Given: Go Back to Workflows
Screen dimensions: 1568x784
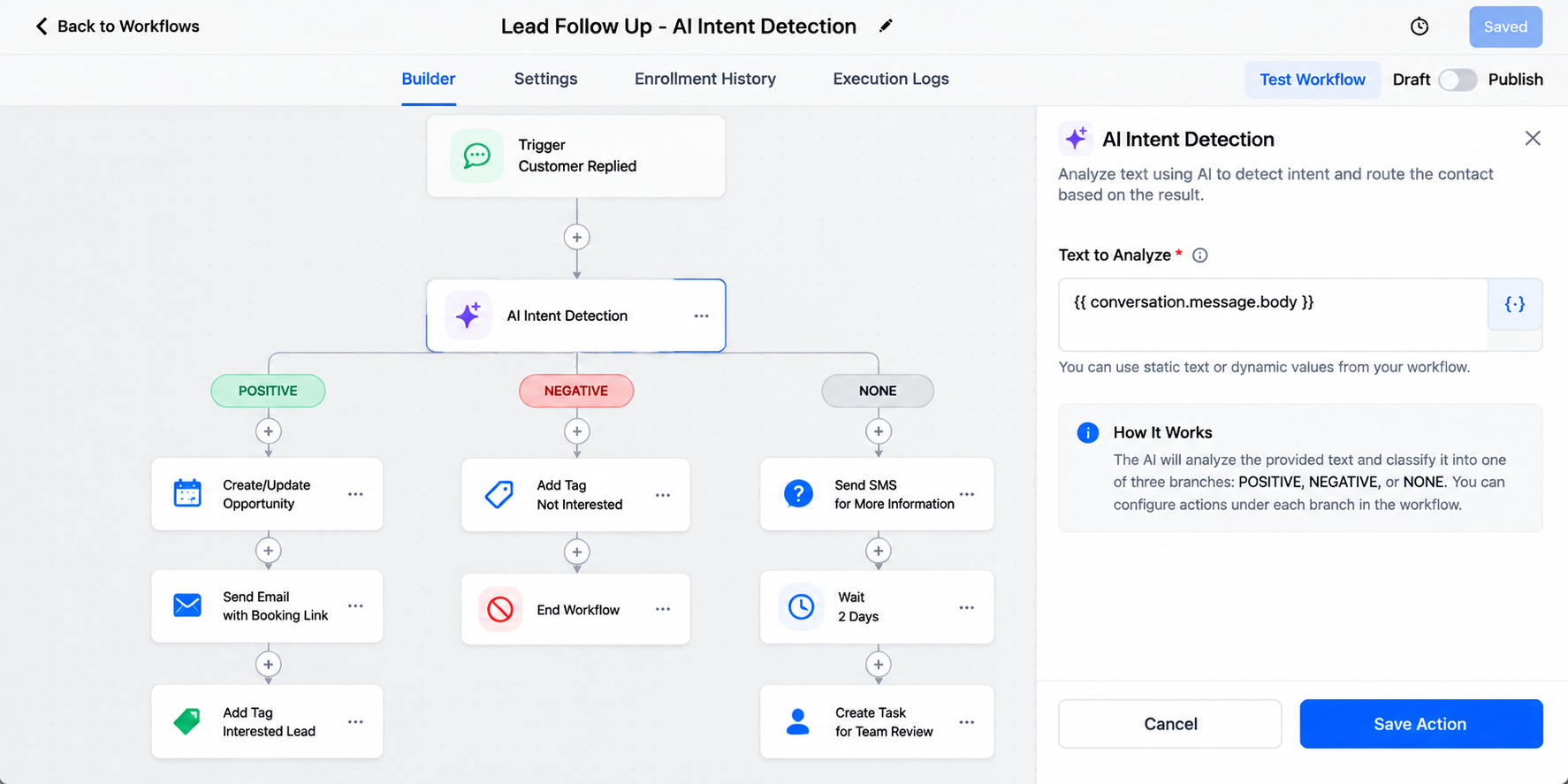Looking at the screenshot, I should (118, 27).
